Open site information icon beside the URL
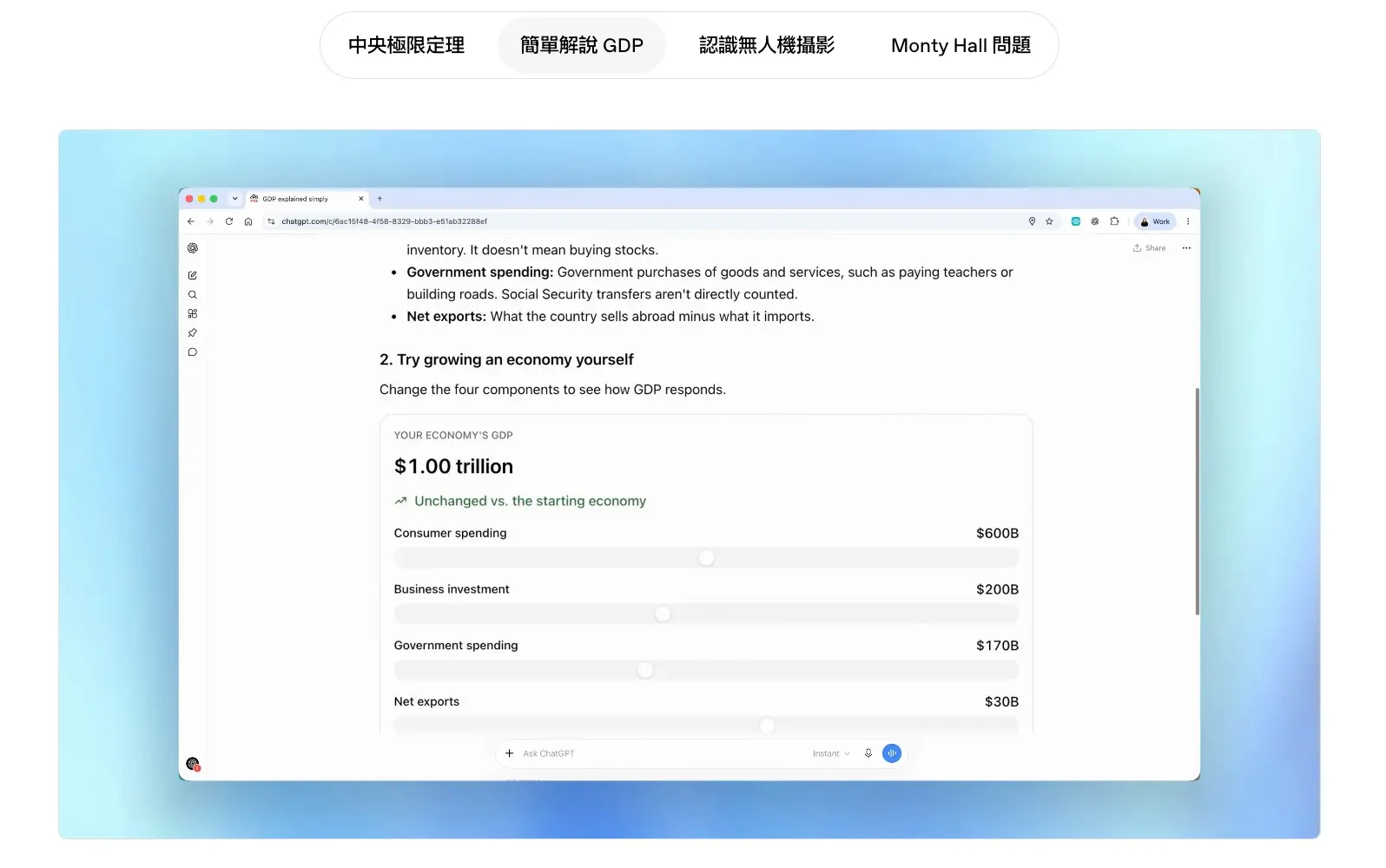Viewport: 1386px width, 868px height. pyautogui.click(x=271, y=221)
